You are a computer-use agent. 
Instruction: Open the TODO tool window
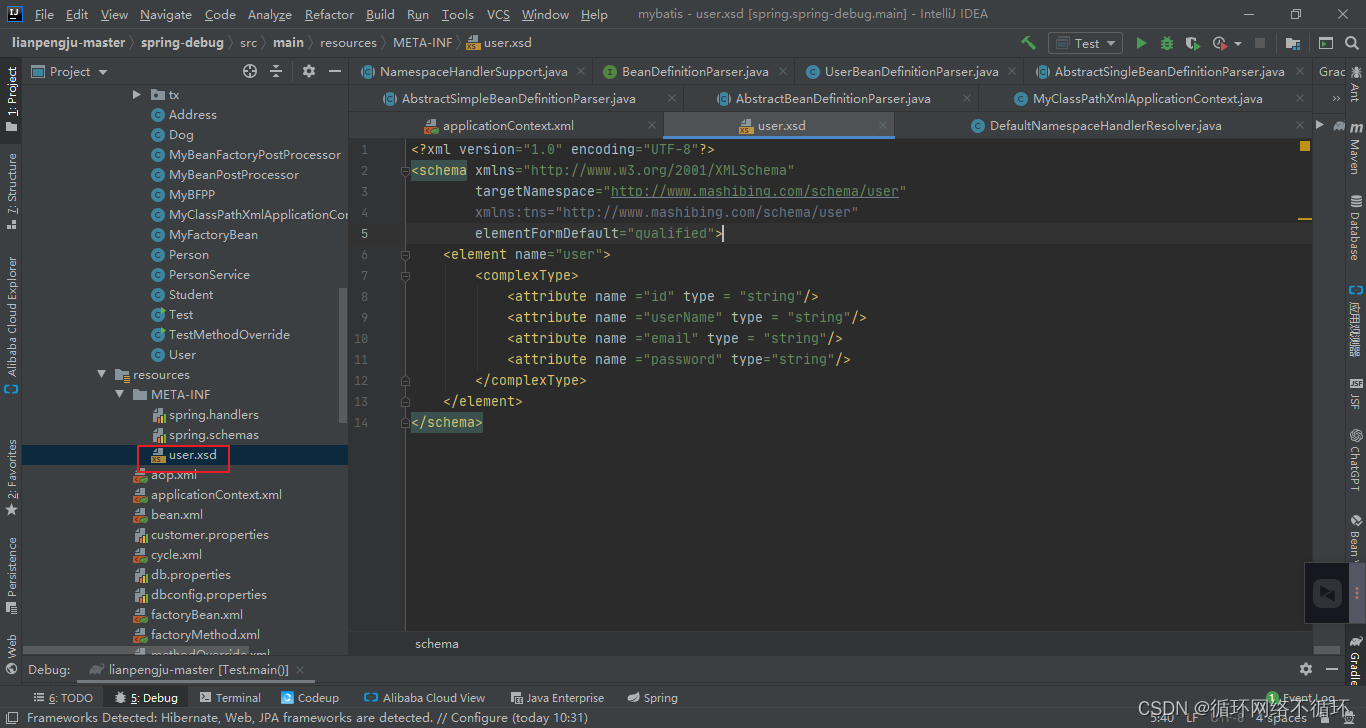63,698
